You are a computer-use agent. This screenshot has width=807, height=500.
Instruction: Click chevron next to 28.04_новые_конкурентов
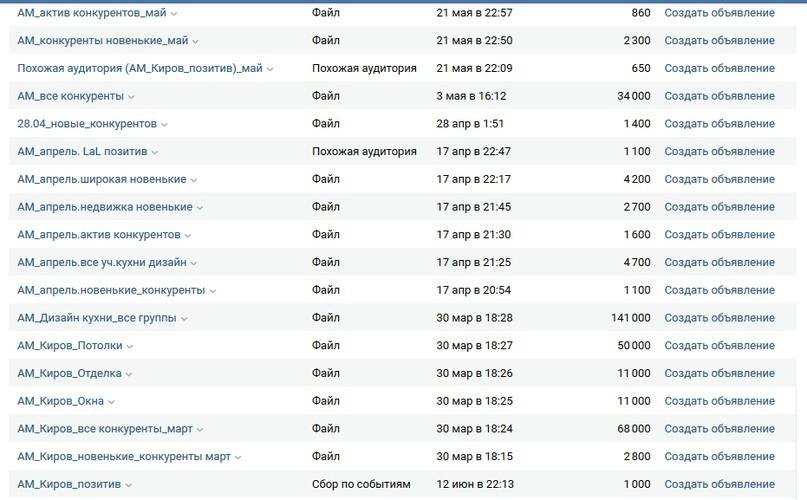(165, 125)
